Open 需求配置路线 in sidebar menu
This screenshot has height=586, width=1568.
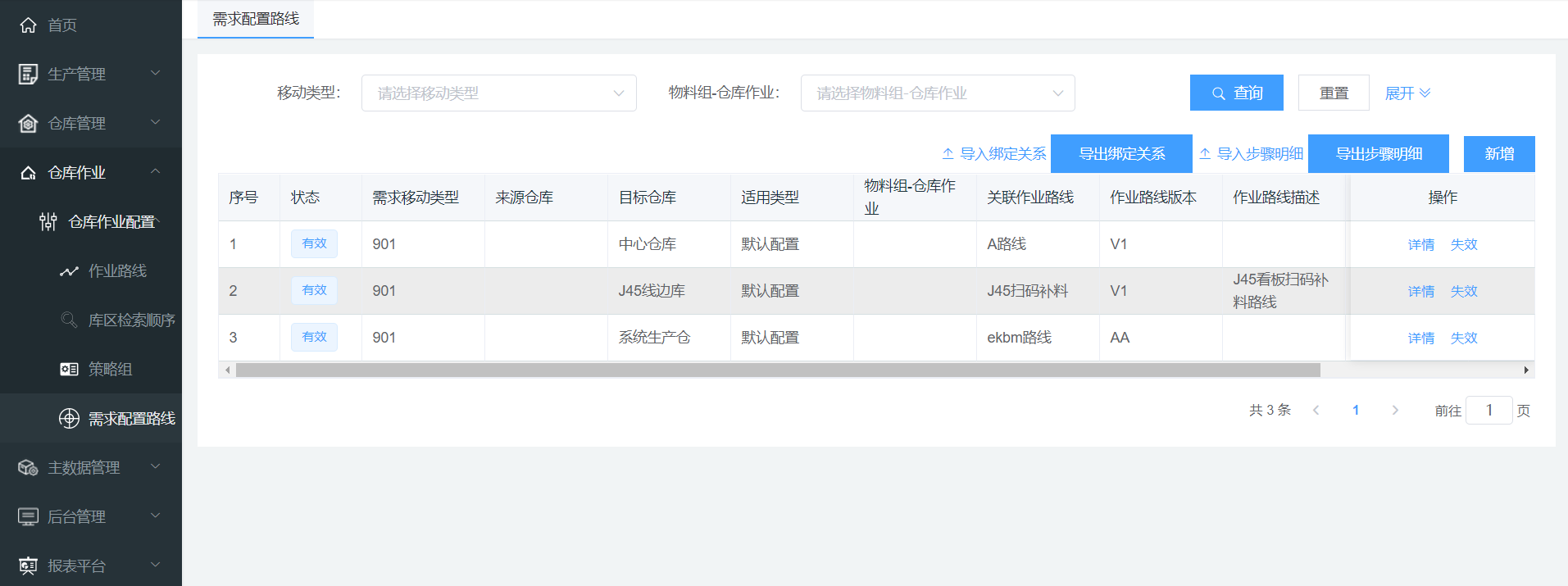point(131,419)
